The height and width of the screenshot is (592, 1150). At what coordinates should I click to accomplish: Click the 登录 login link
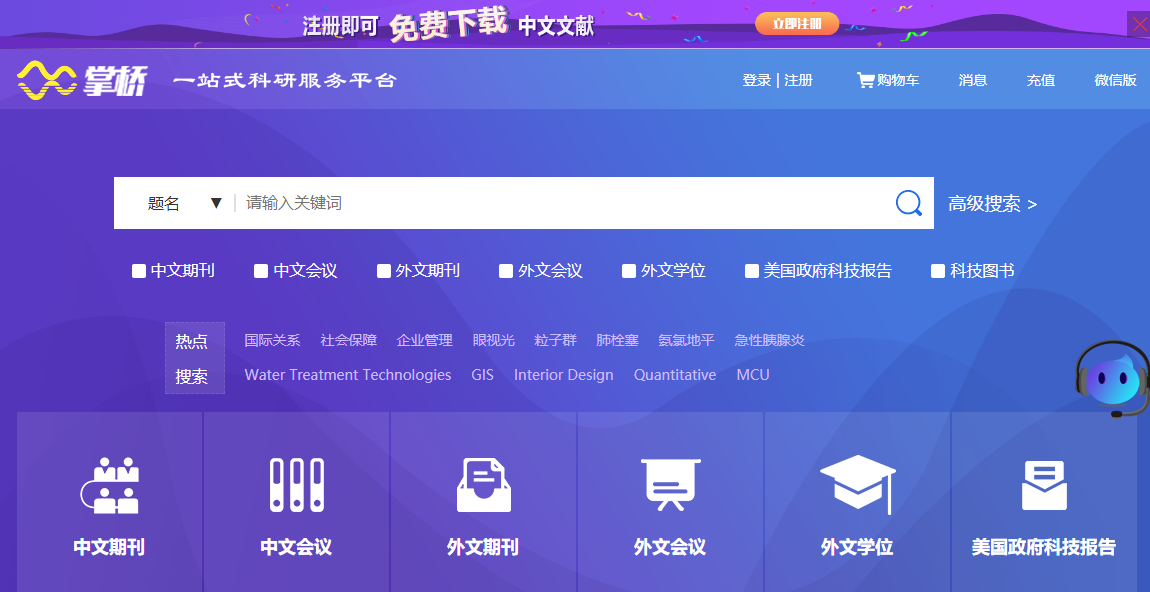[x=757, y=80]
